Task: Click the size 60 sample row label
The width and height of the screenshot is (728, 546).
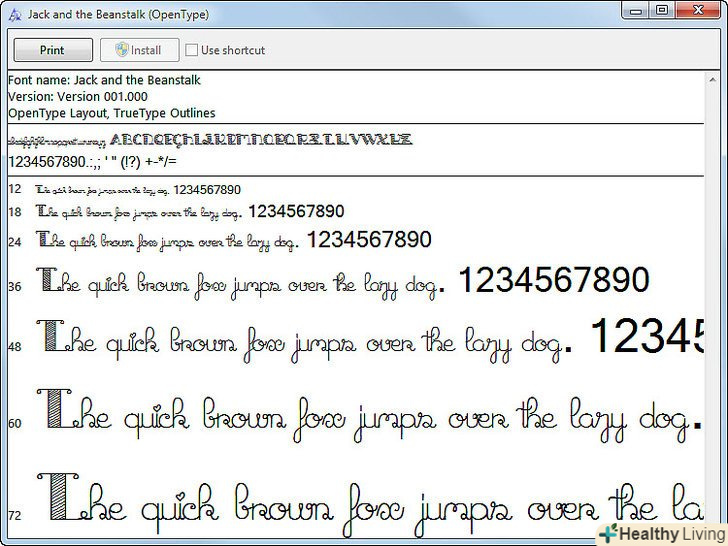Action: pos(15,423)
